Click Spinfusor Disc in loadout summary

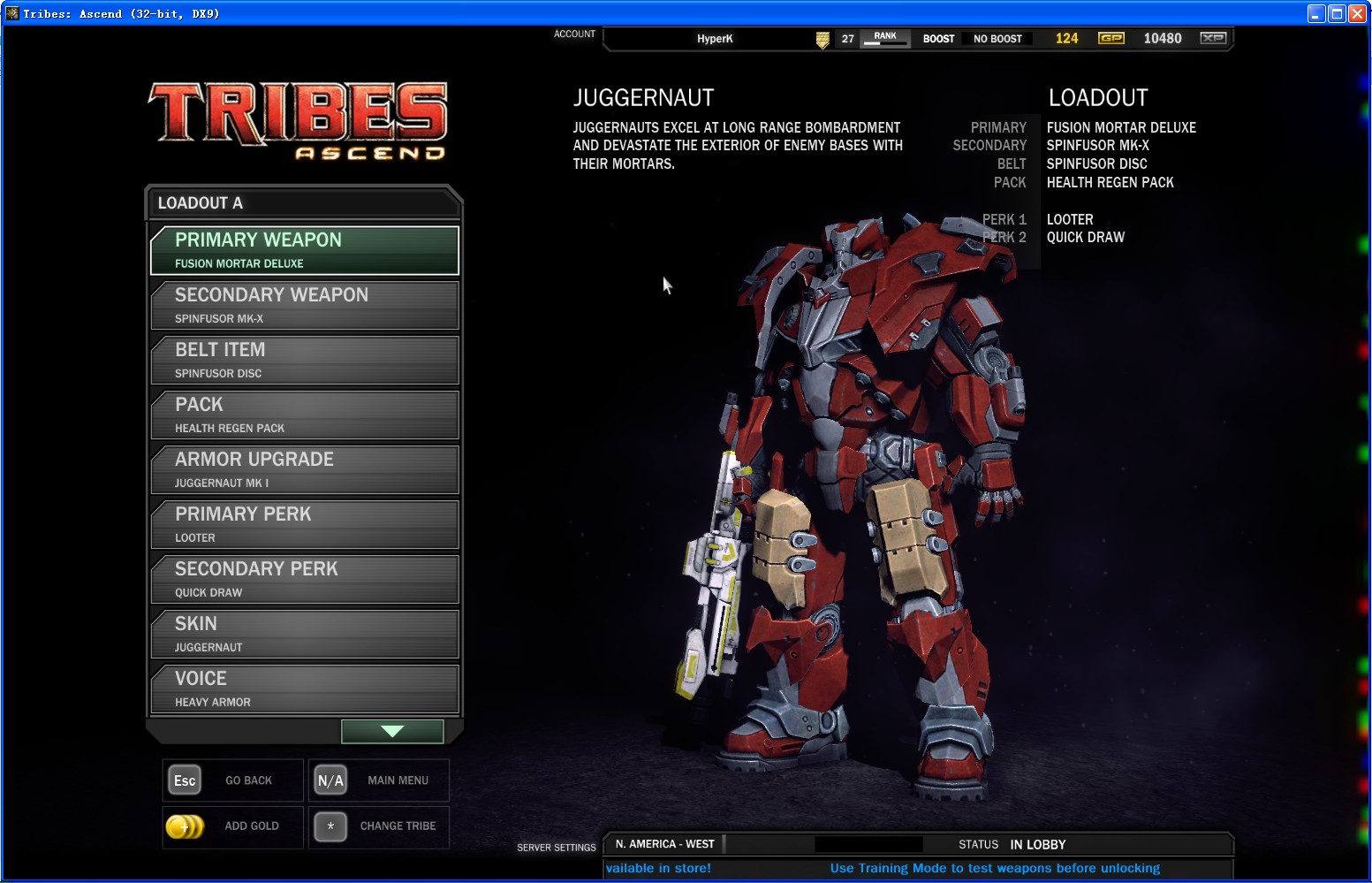click(x=1097, y=164)
